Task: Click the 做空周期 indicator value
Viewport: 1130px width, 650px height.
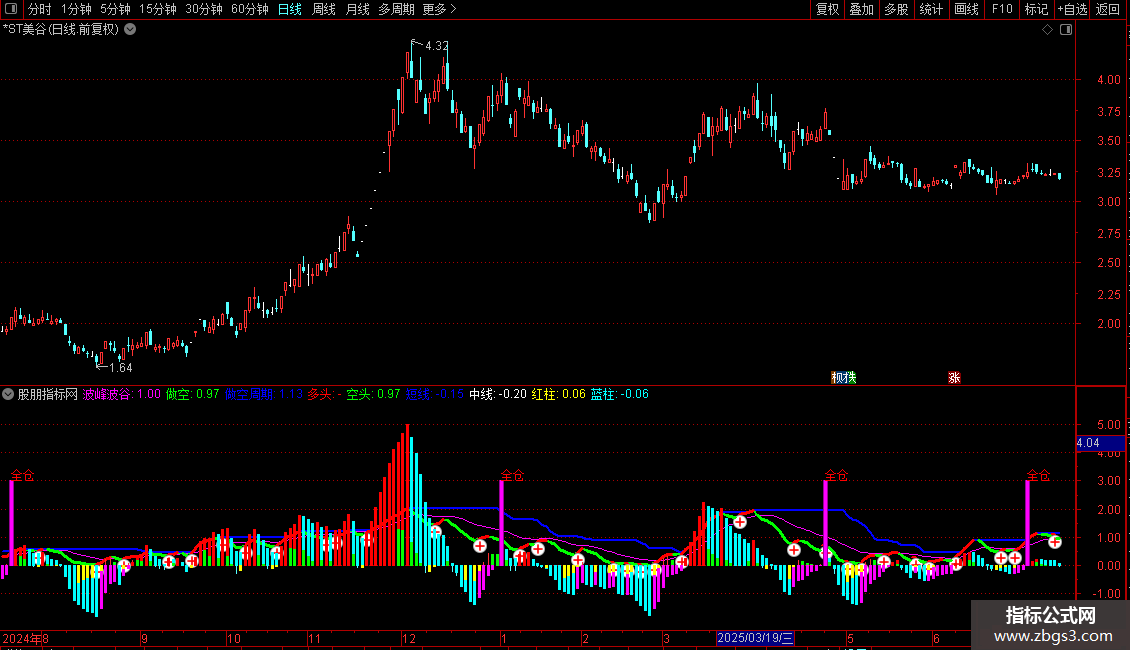Action: [x=264, y=394]
